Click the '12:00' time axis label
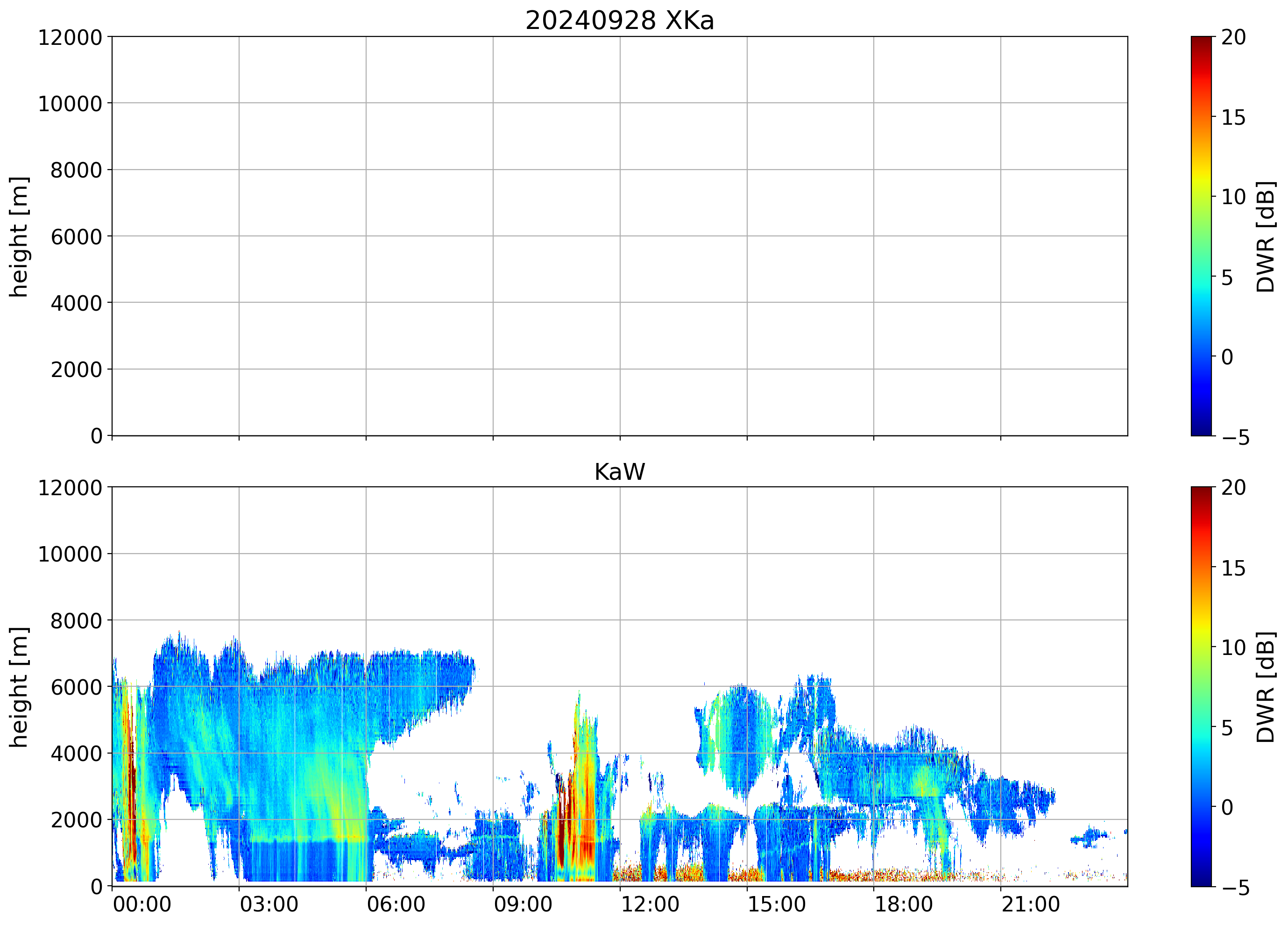The height and width of the screenshot is (925, 1288). (x=650, y=904)
